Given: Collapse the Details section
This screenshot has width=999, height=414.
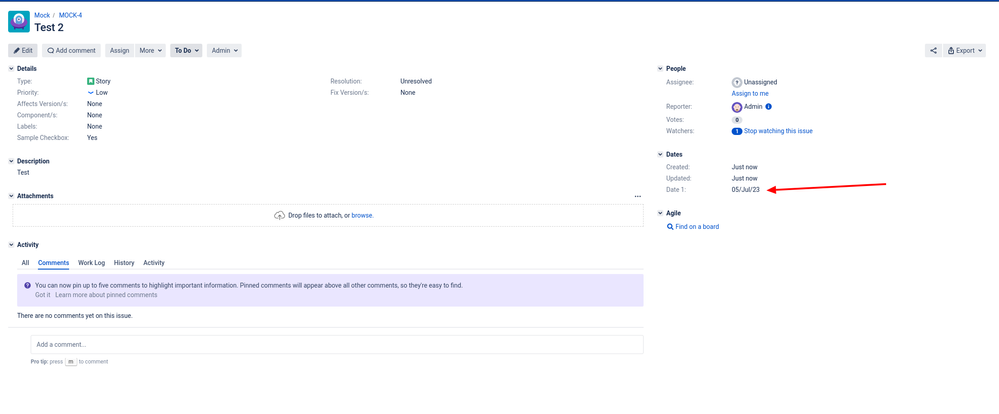Looking at the screenshot, I should 11,69.
